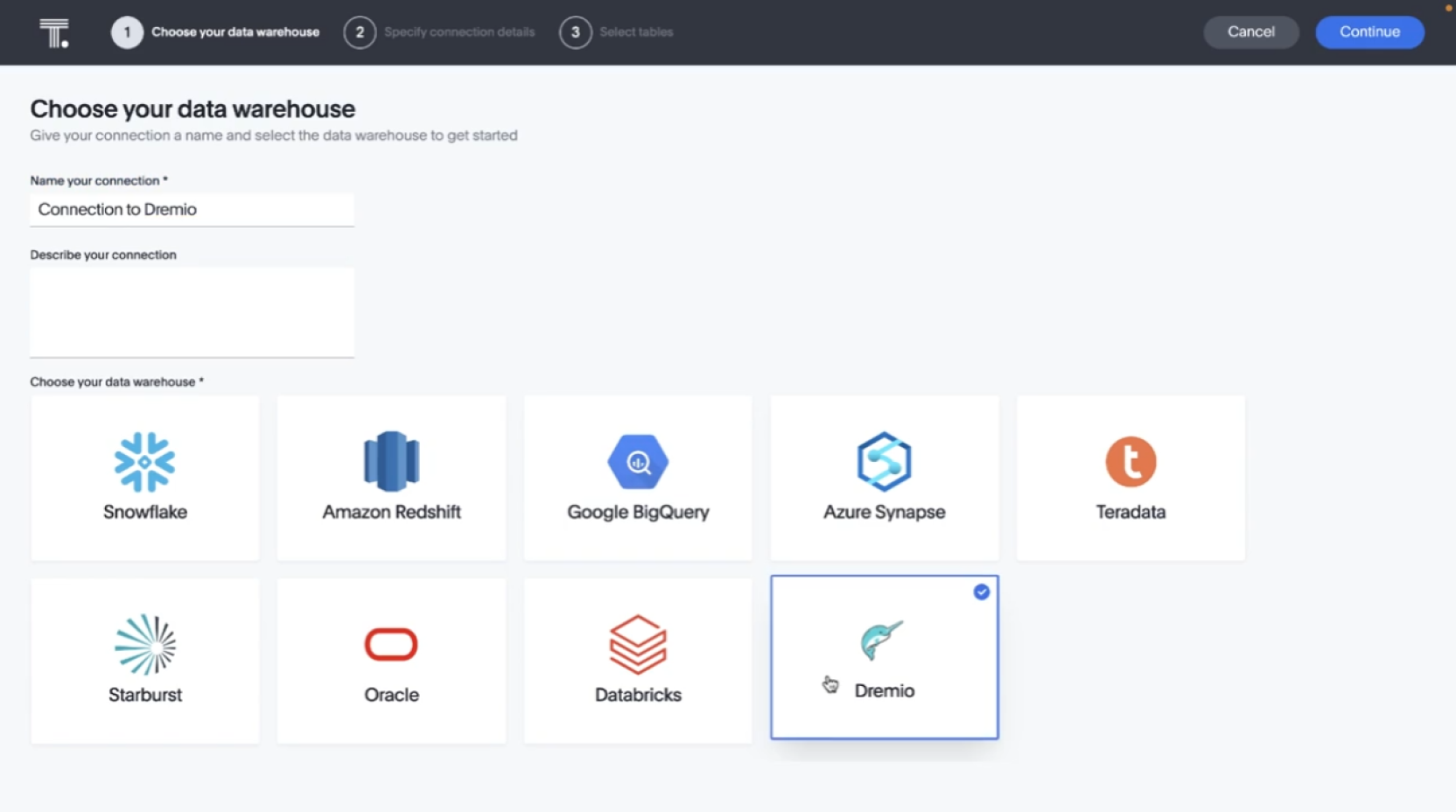Click the Dremio label text
Viewport: 1456px width, 812px height.
pyautogui.click(x=885, y=691)
